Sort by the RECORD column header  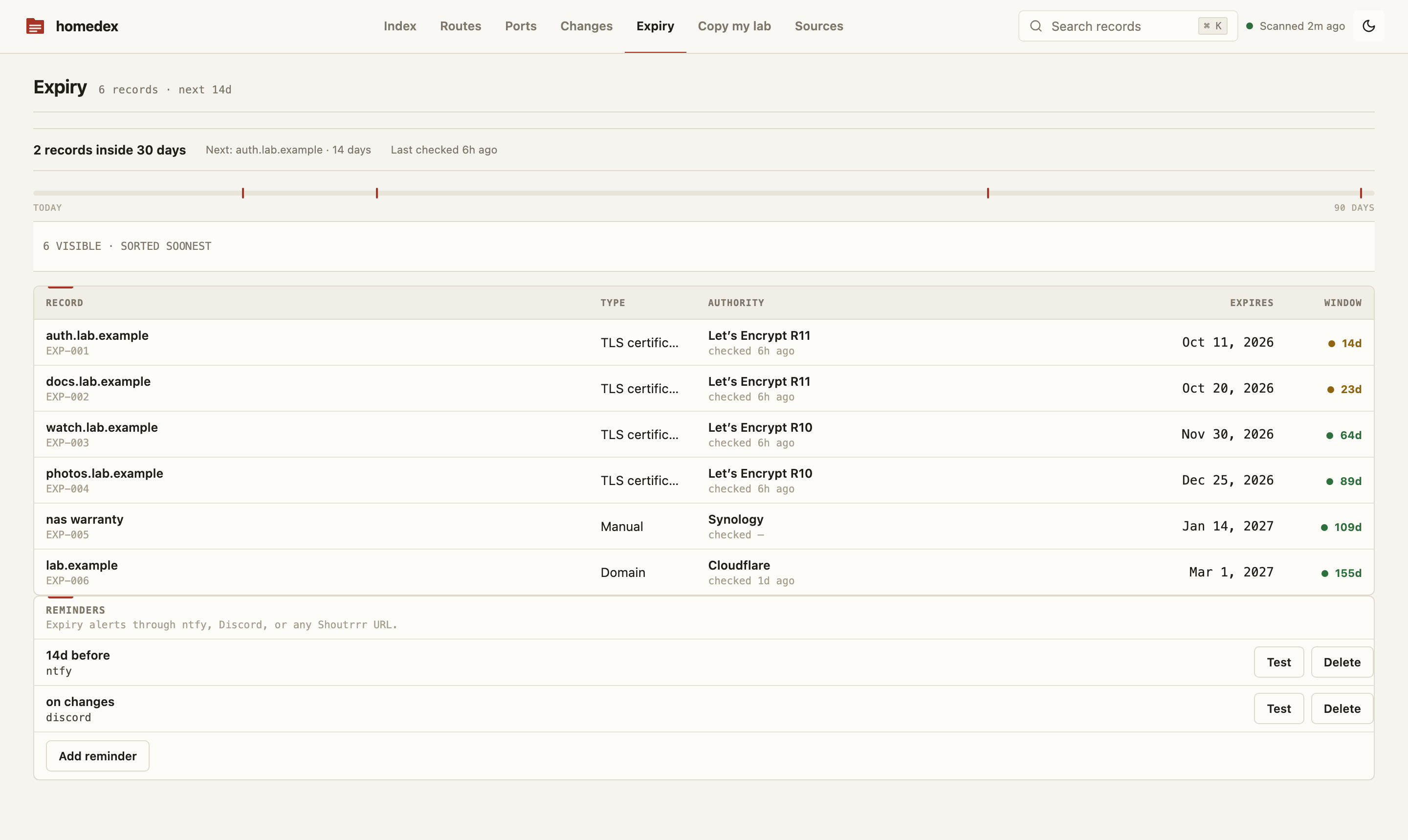pos(65,303)
